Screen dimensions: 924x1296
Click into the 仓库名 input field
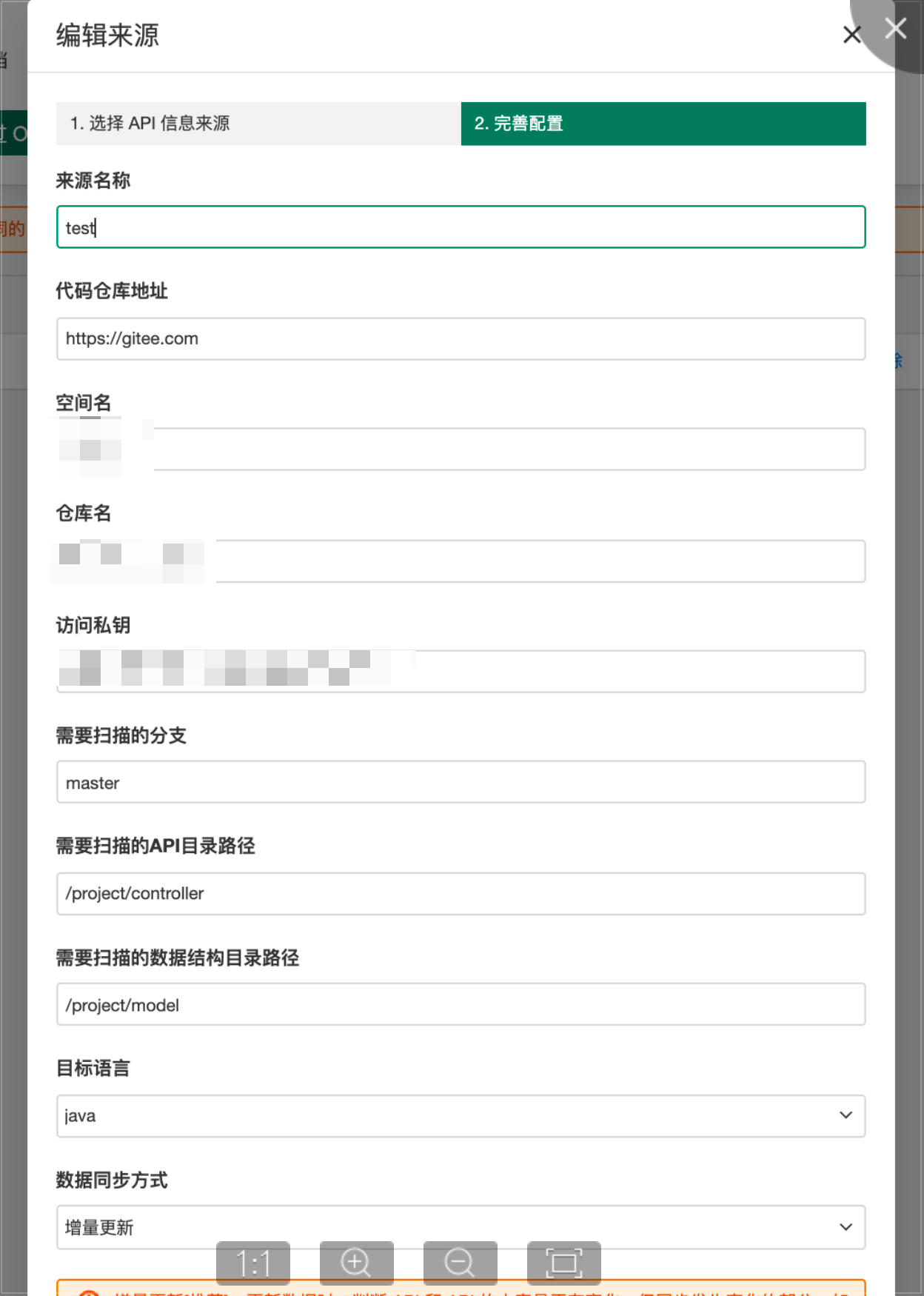pos(461,561)
